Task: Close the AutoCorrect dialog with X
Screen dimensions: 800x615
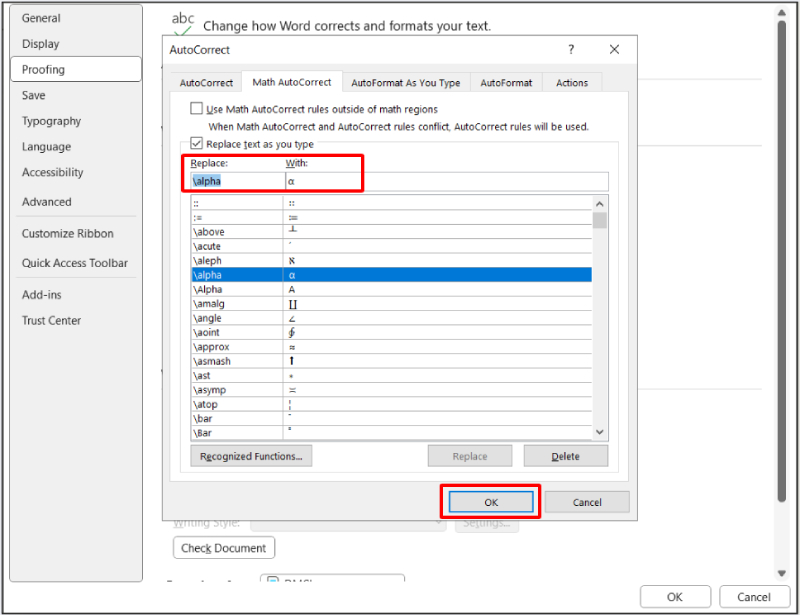Action: (x=614, y=49)
